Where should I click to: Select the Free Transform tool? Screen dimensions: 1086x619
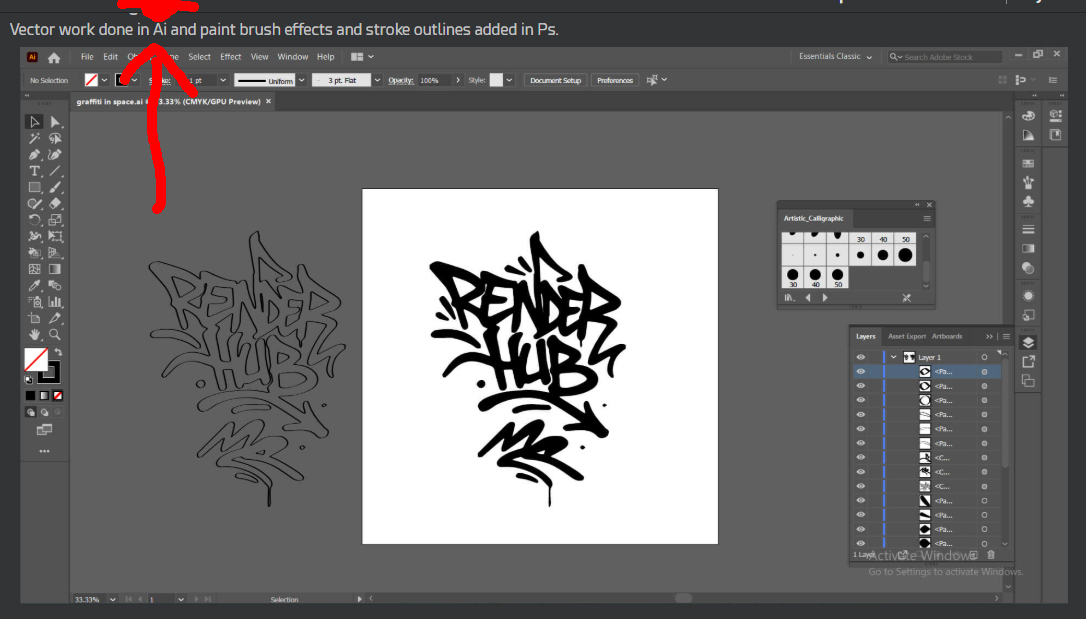click(x=55, y=236)
